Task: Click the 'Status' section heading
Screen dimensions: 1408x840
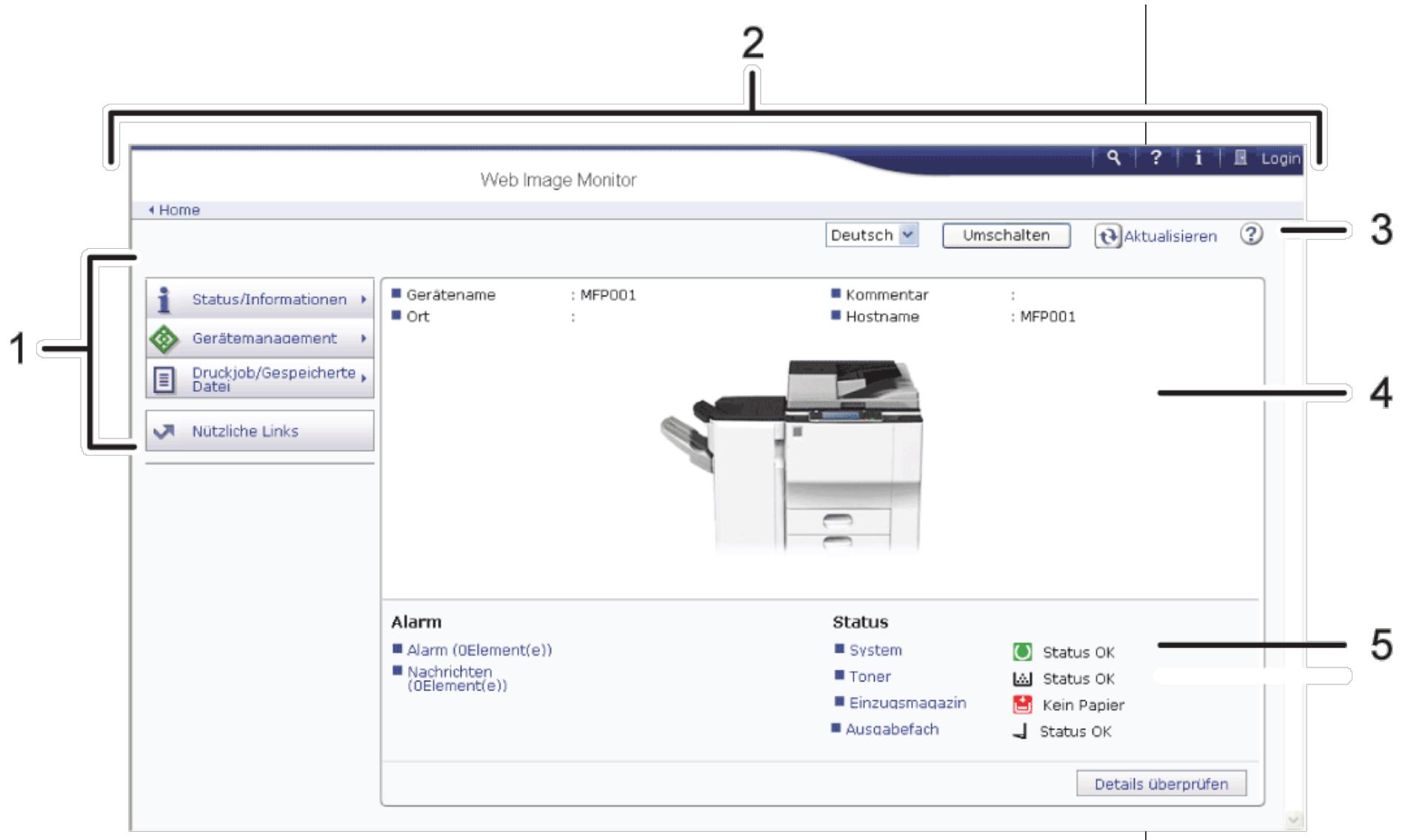Action: 860,622
